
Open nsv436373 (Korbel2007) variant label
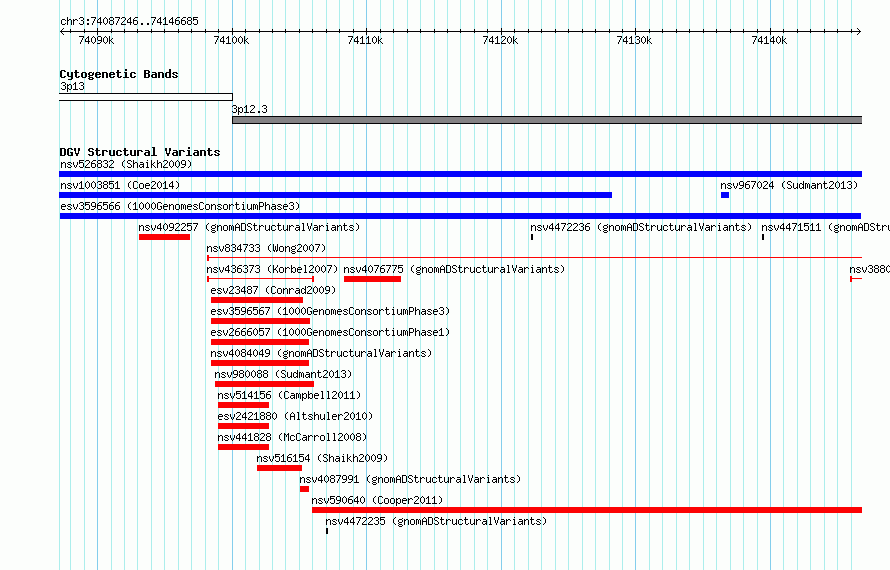pyautogui.click(x=272, y=269)
